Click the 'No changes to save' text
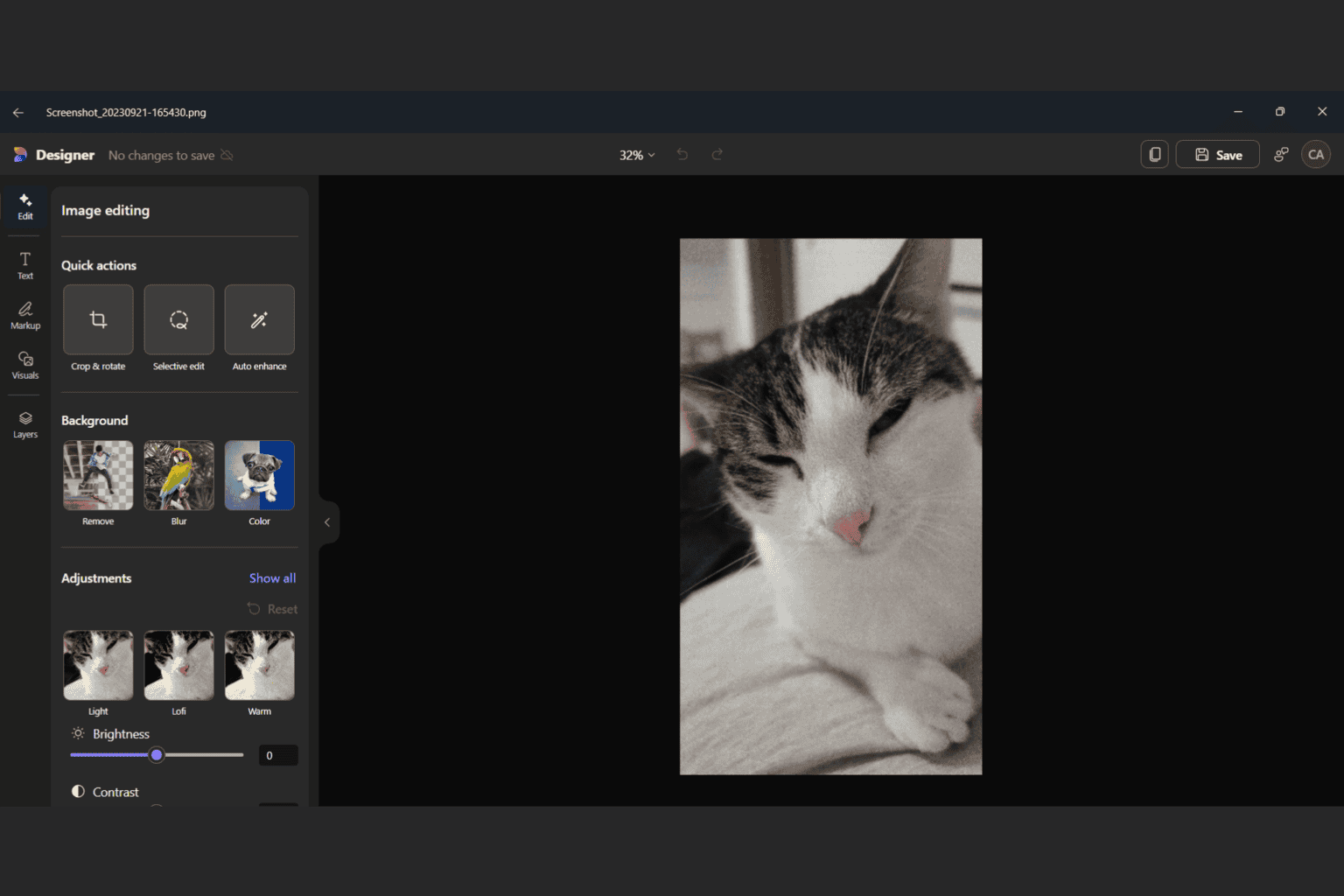Screen dimensions: 1344x896 (x=161, y=155)
